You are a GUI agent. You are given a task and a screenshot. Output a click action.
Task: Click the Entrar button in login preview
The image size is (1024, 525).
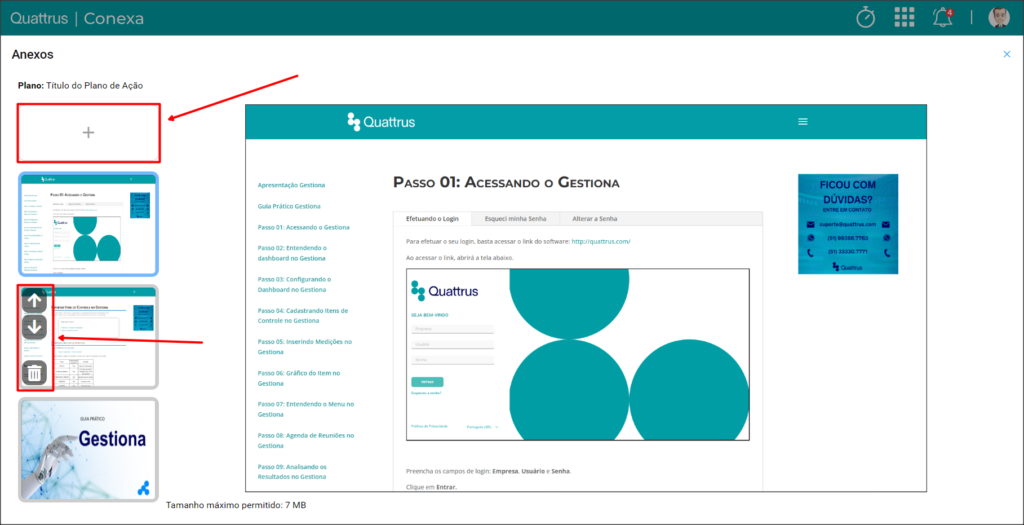tap(427, 382)
